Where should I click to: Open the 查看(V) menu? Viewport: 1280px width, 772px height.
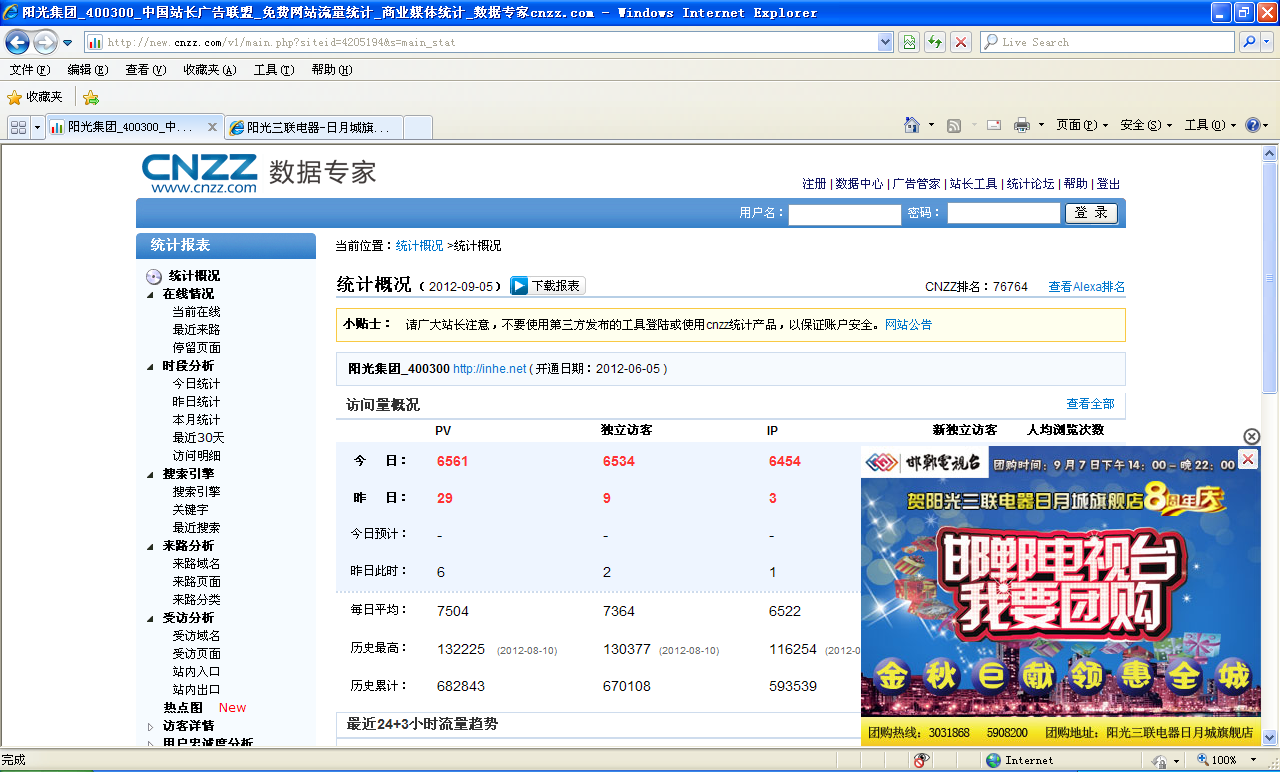pyautogui.click(x=145, y=70)
